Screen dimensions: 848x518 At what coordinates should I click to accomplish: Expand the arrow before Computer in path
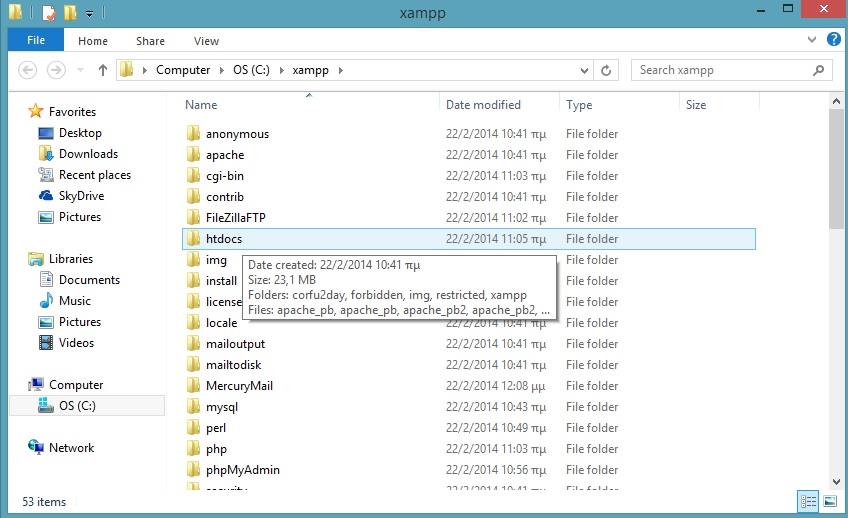click(x=144, y=70)
